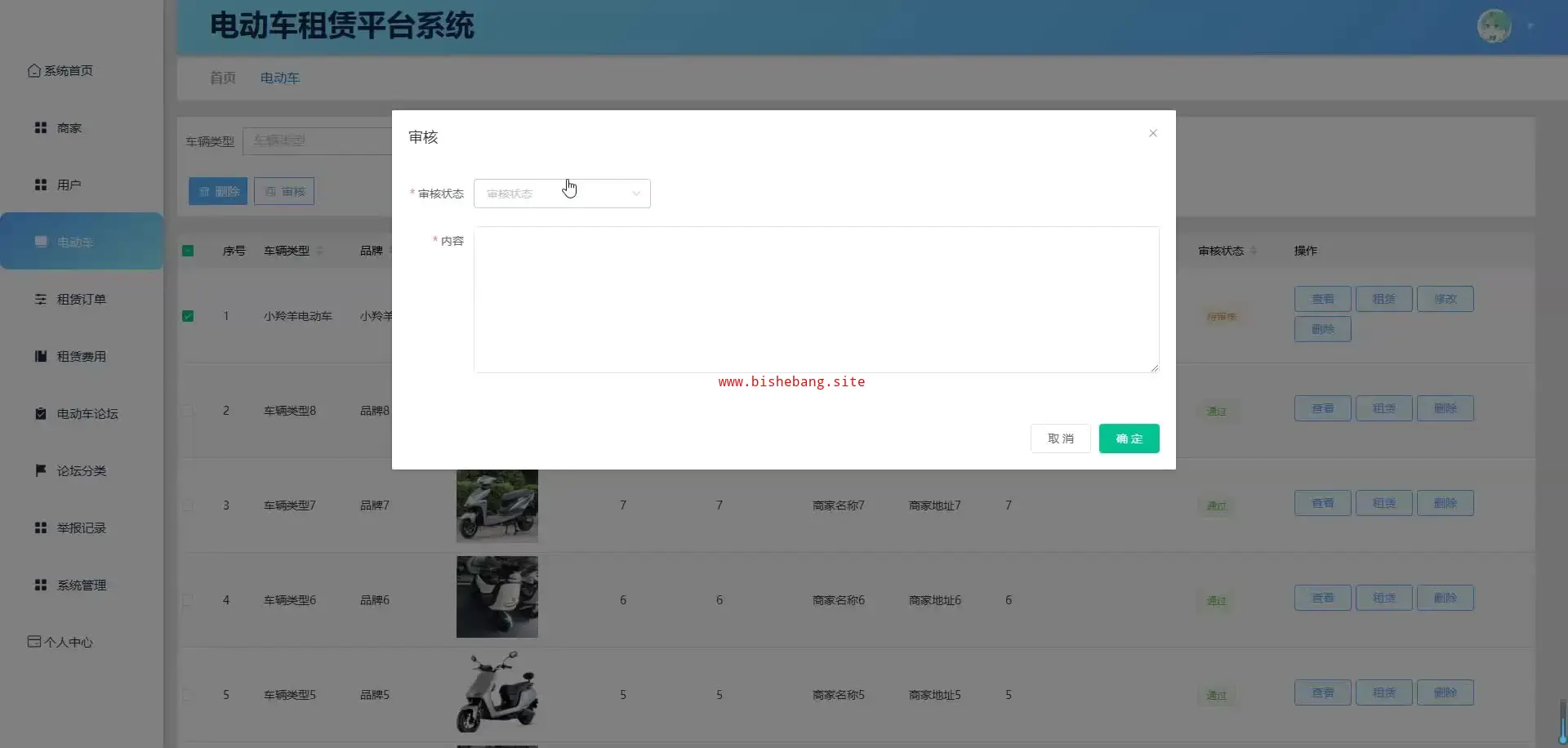
Task: Click the 内容 text area in the dialog
Action: click(x=816, y=300)
